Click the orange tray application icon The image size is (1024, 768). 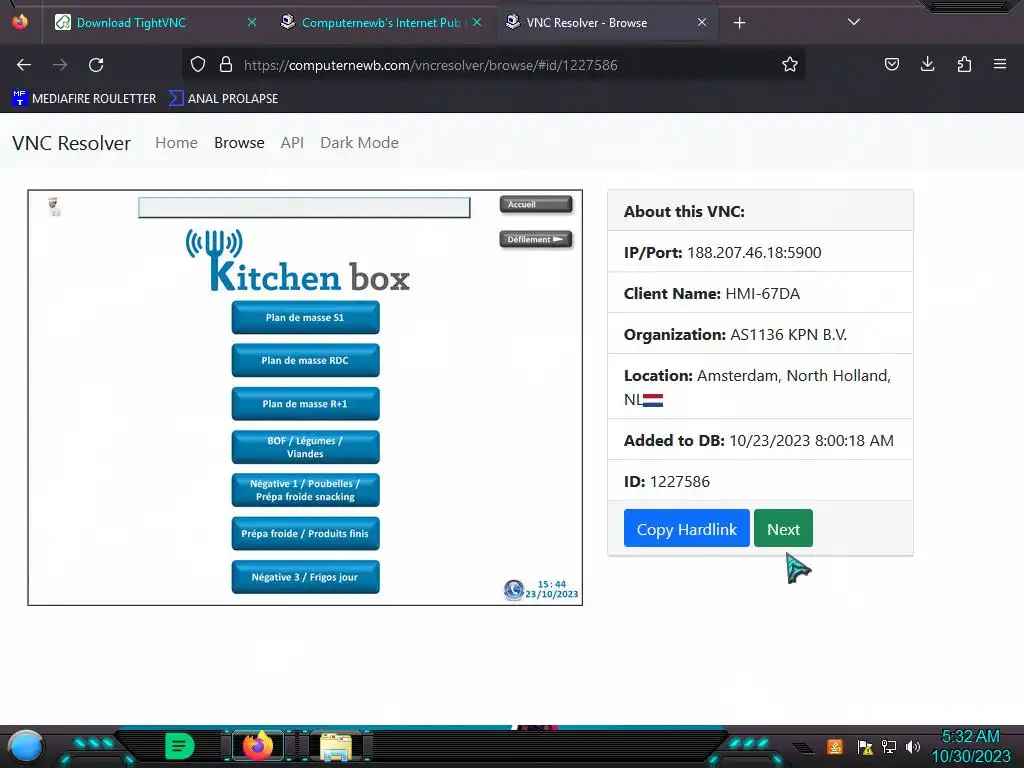pyautogui.click(x=835, y=746)
